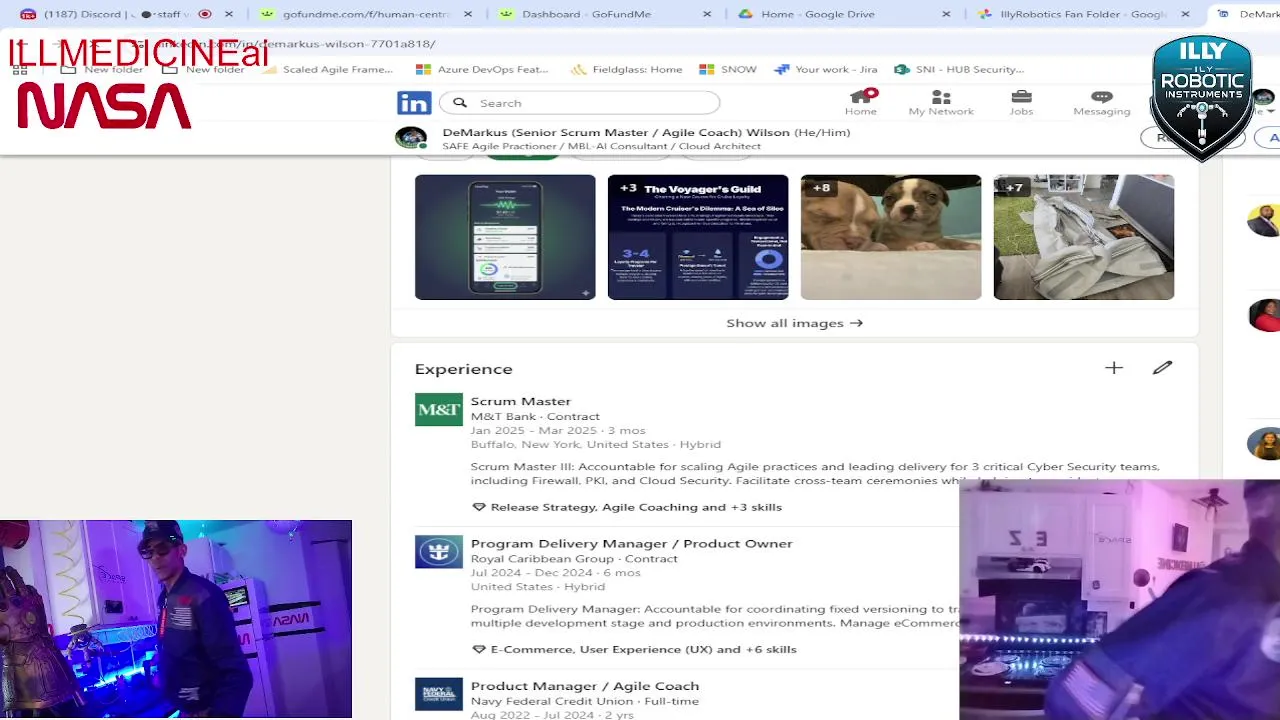Switch to gofundme.com human-centr tab
The image size is (1280, 720).
point(365,14)
